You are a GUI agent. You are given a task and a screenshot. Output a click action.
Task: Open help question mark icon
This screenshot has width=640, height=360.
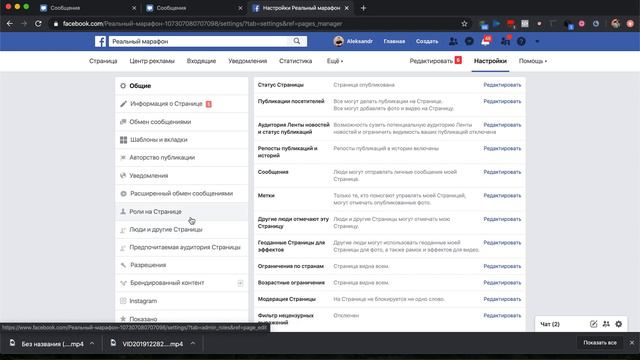point(521,41)
